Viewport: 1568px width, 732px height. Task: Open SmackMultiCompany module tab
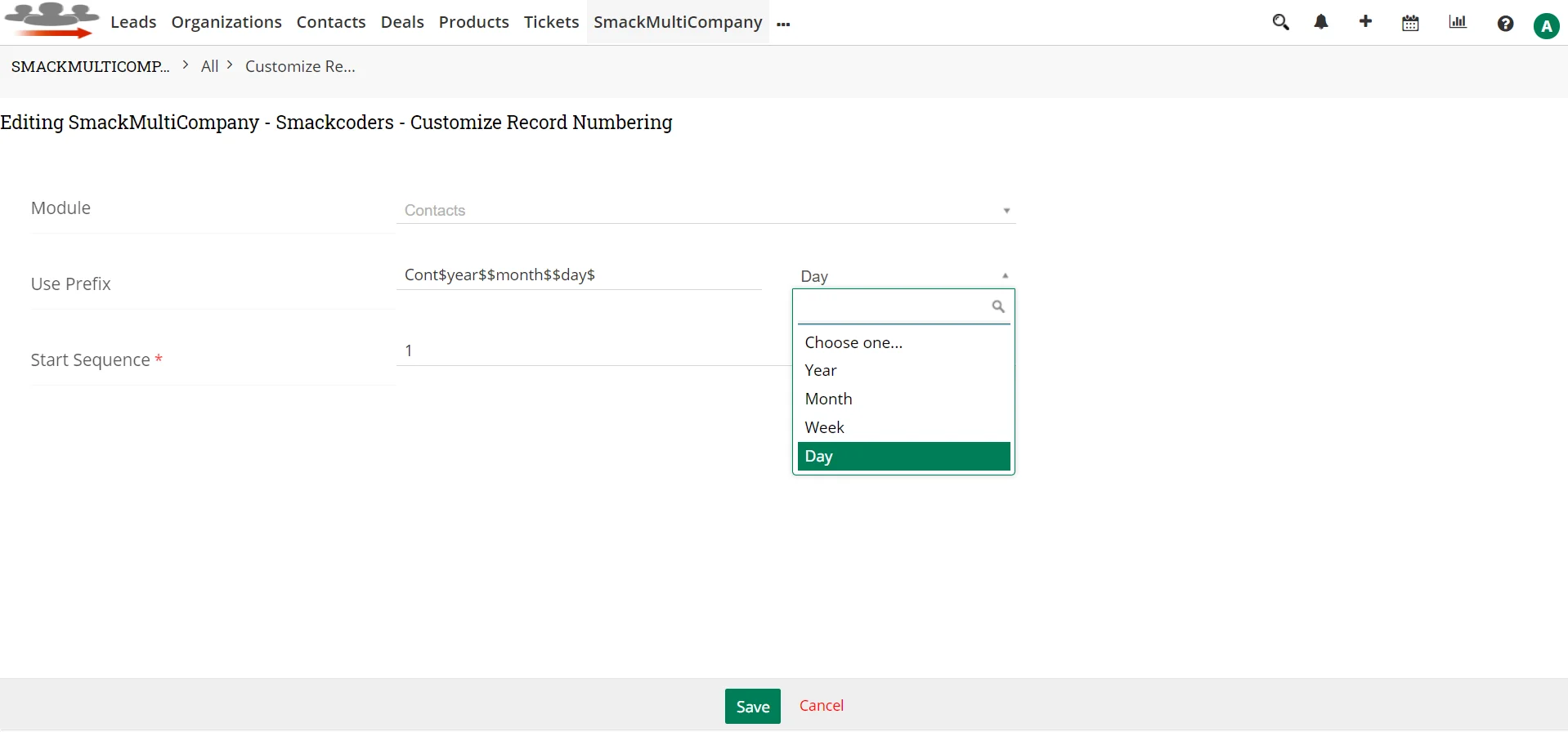(x=678, y=22)
